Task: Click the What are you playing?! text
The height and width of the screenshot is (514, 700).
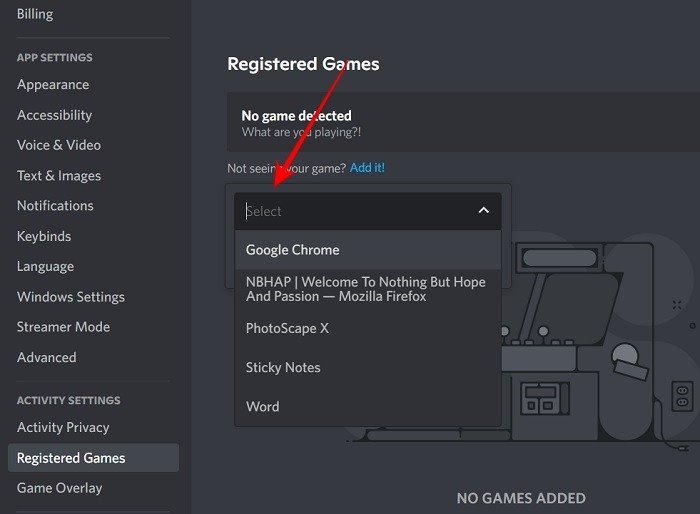Action: (x=301, y=132)
